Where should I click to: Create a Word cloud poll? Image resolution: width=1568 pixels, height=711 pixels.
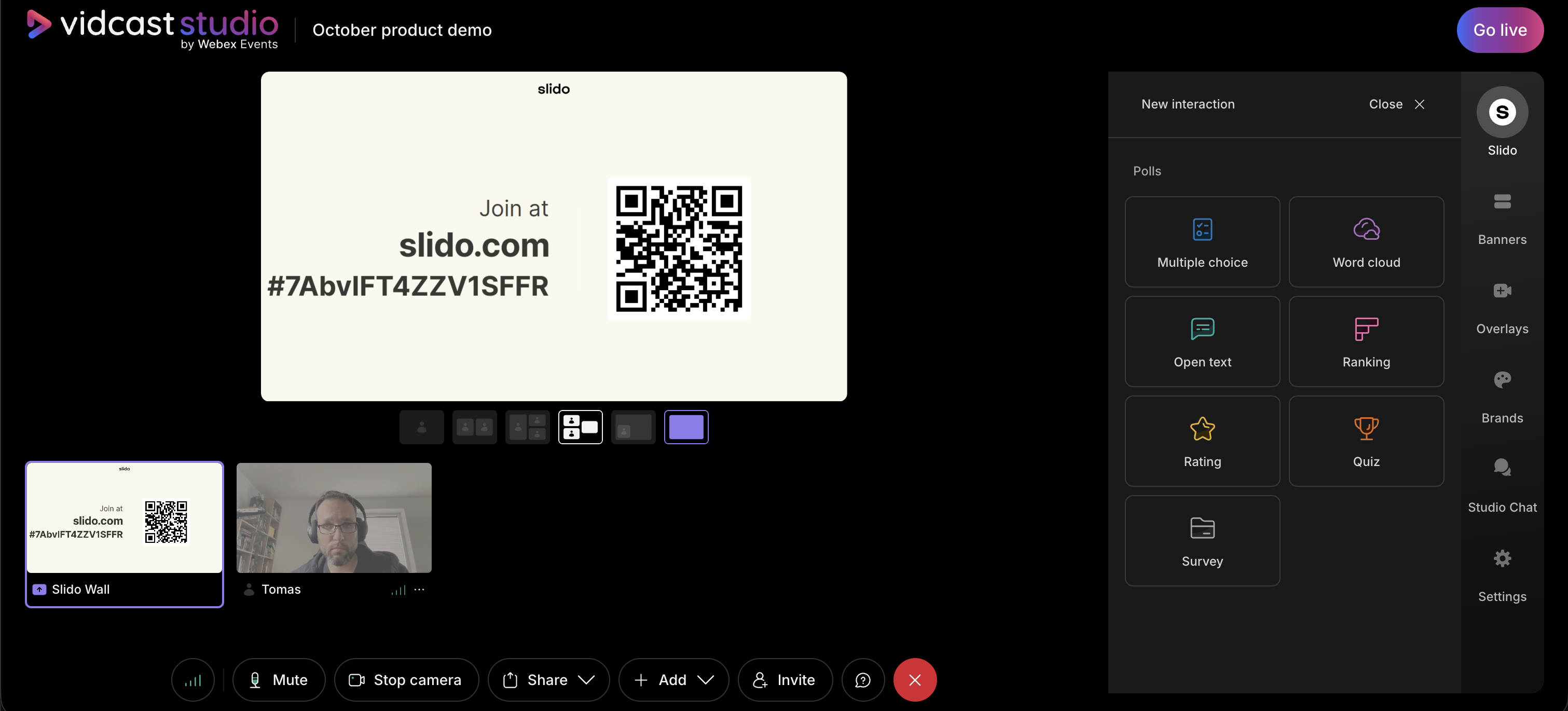pos(1366,242)
